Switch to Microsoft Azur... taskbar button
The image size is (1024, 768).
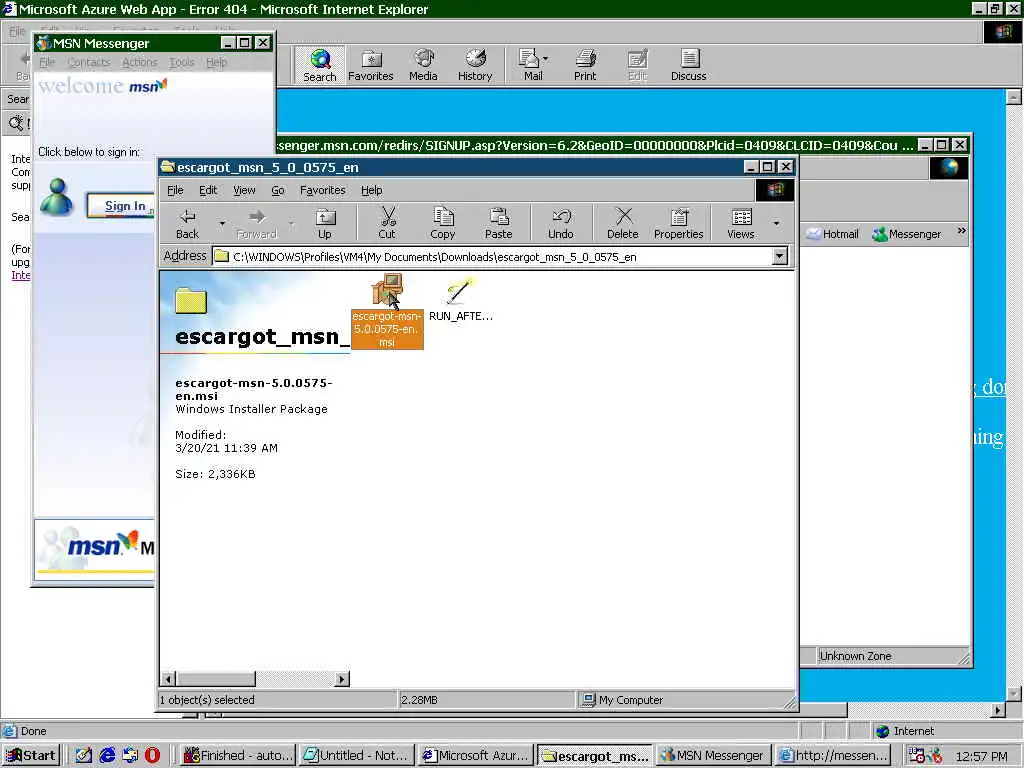click(x=475, y=755)
